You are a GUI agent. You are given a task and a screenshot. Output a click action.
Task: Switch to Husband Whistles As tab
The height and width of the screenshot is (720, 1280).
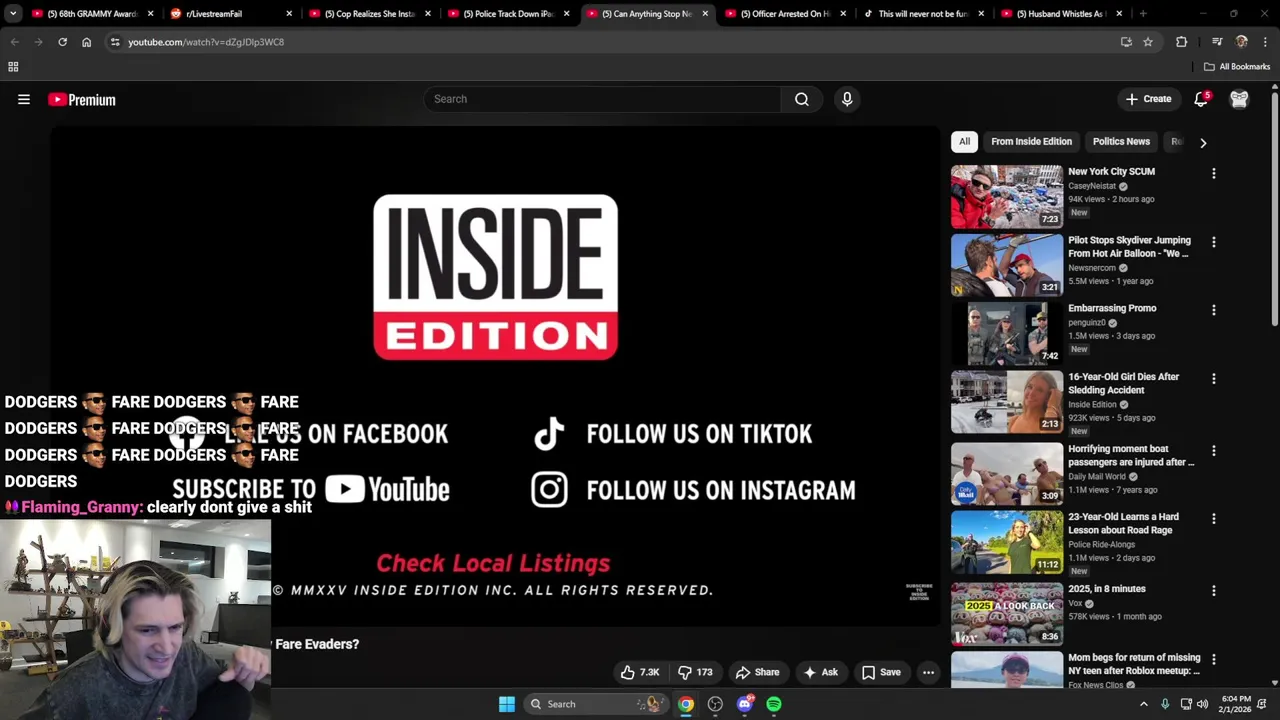pos(1060,14)
